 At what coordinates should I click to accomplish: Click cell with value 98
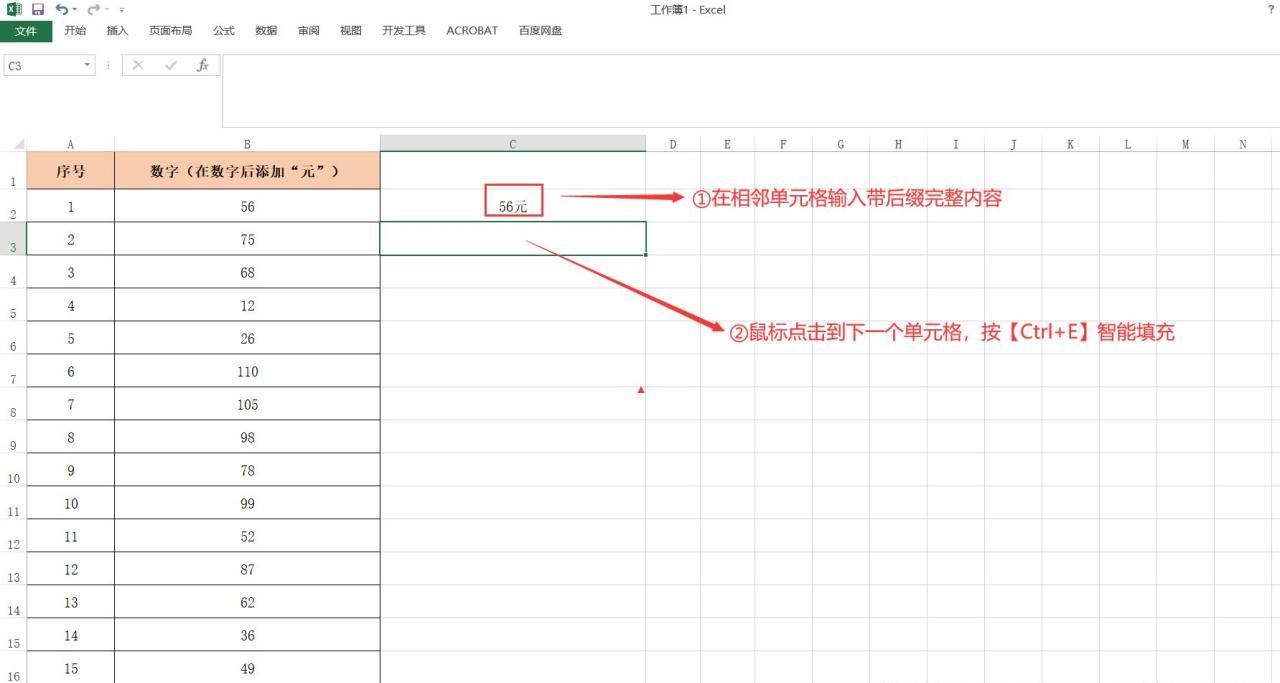point(247,437)
